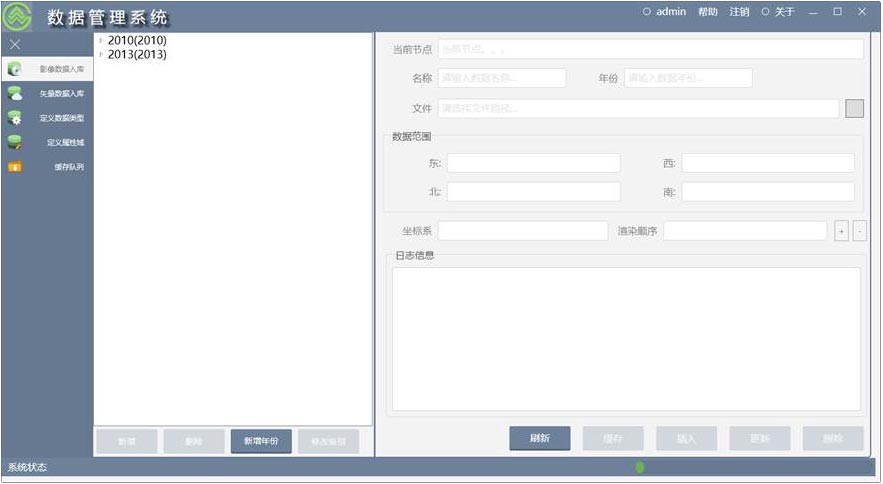Click the 渲染顺序 input field
This screenshot has width=883, height=484.
(745, 231)
